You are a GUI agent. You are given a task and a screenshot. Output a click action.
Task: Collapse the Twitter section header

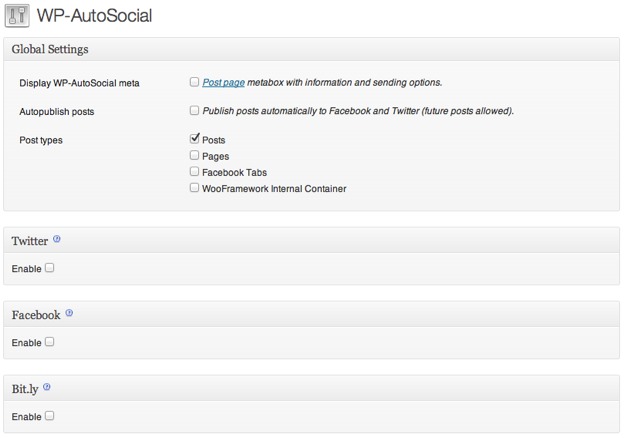pos(310,241)
